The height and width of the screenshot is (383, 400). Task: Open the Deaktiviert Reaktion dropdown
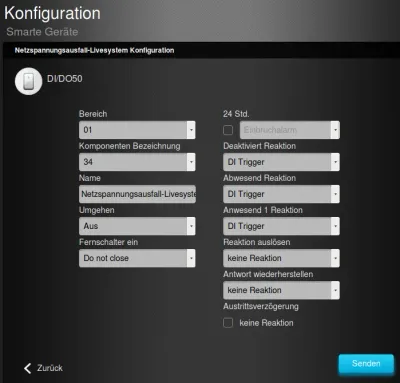(281, 162)
